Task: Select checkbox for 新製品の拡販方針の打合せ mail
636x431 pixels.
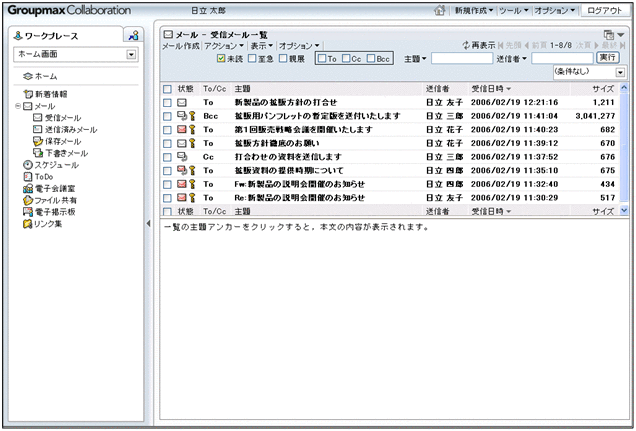Action: click(167, 103)
